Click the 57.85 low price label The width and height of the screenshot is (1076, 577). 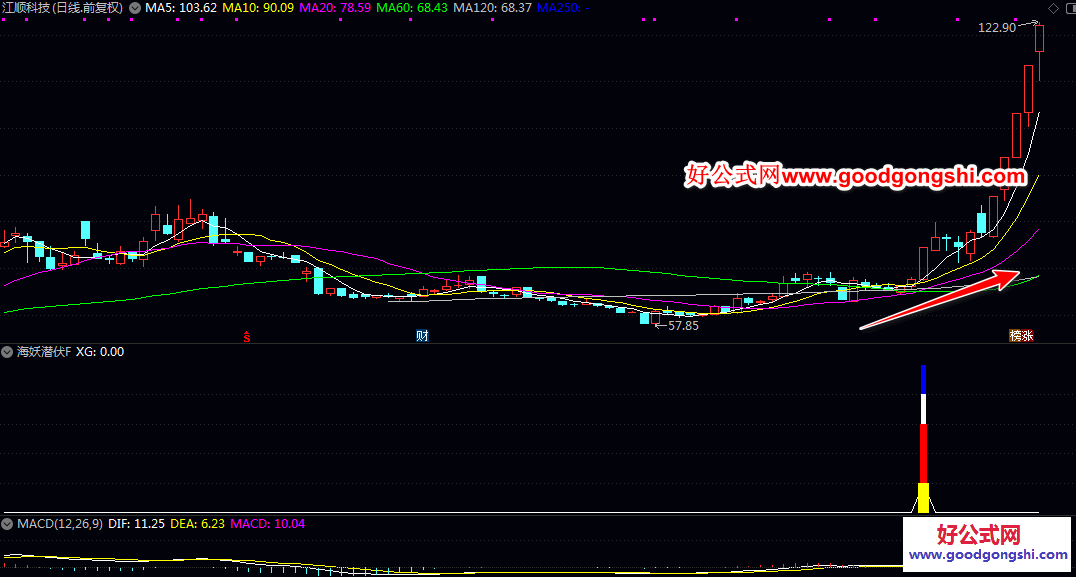tap(683, 326)
